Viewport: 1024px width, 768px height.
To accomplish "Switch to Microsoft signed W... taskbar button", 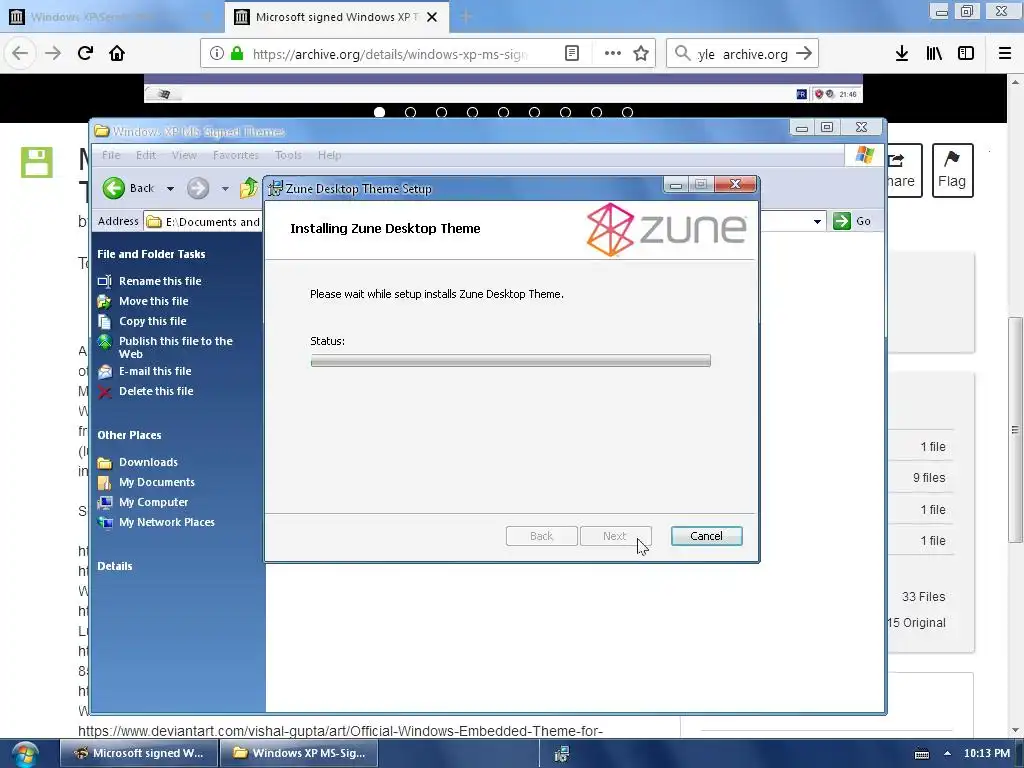I will click(x=138, y=753).
